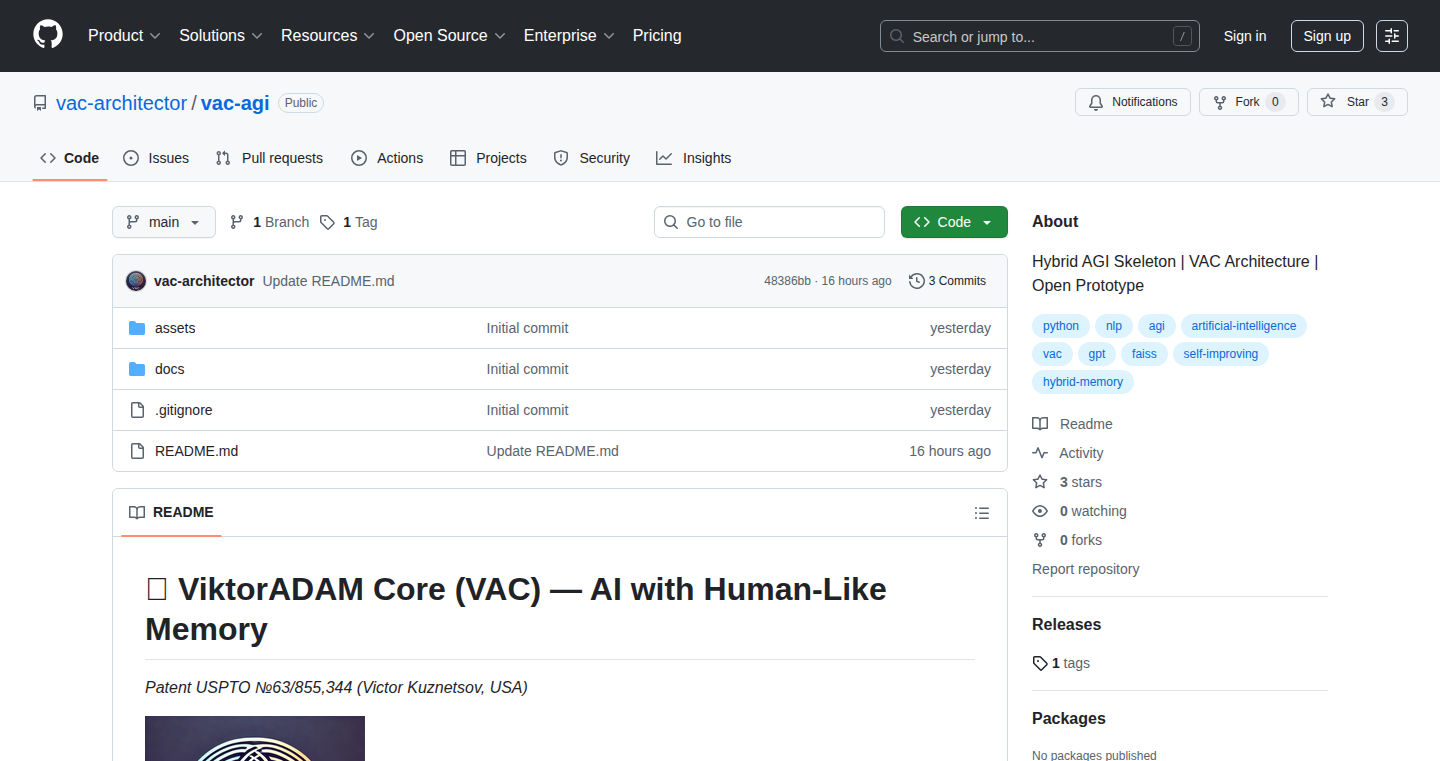Image resolution: width=1440 pixels, height=761 pixels.
Task: Click the Update README.md commit message in header
Action: 329,281
